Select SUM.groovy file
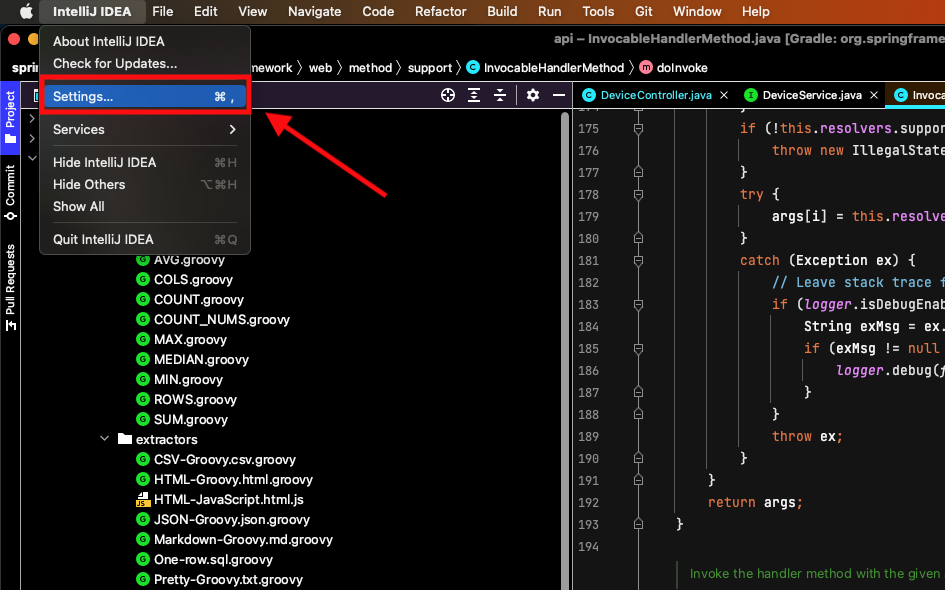The width and height of the screenshot is (945, 590). (190, 419)
